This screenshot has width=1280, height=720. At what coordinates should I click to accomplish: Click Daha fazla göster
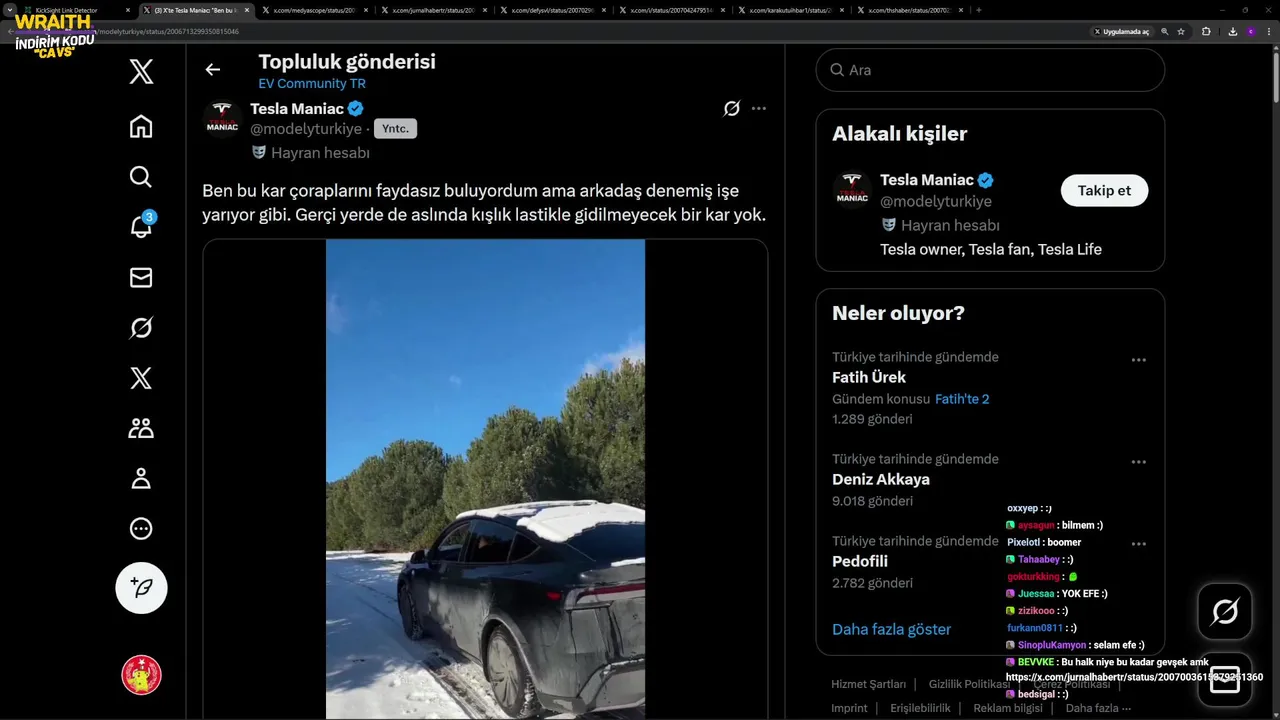pos(891,629)
